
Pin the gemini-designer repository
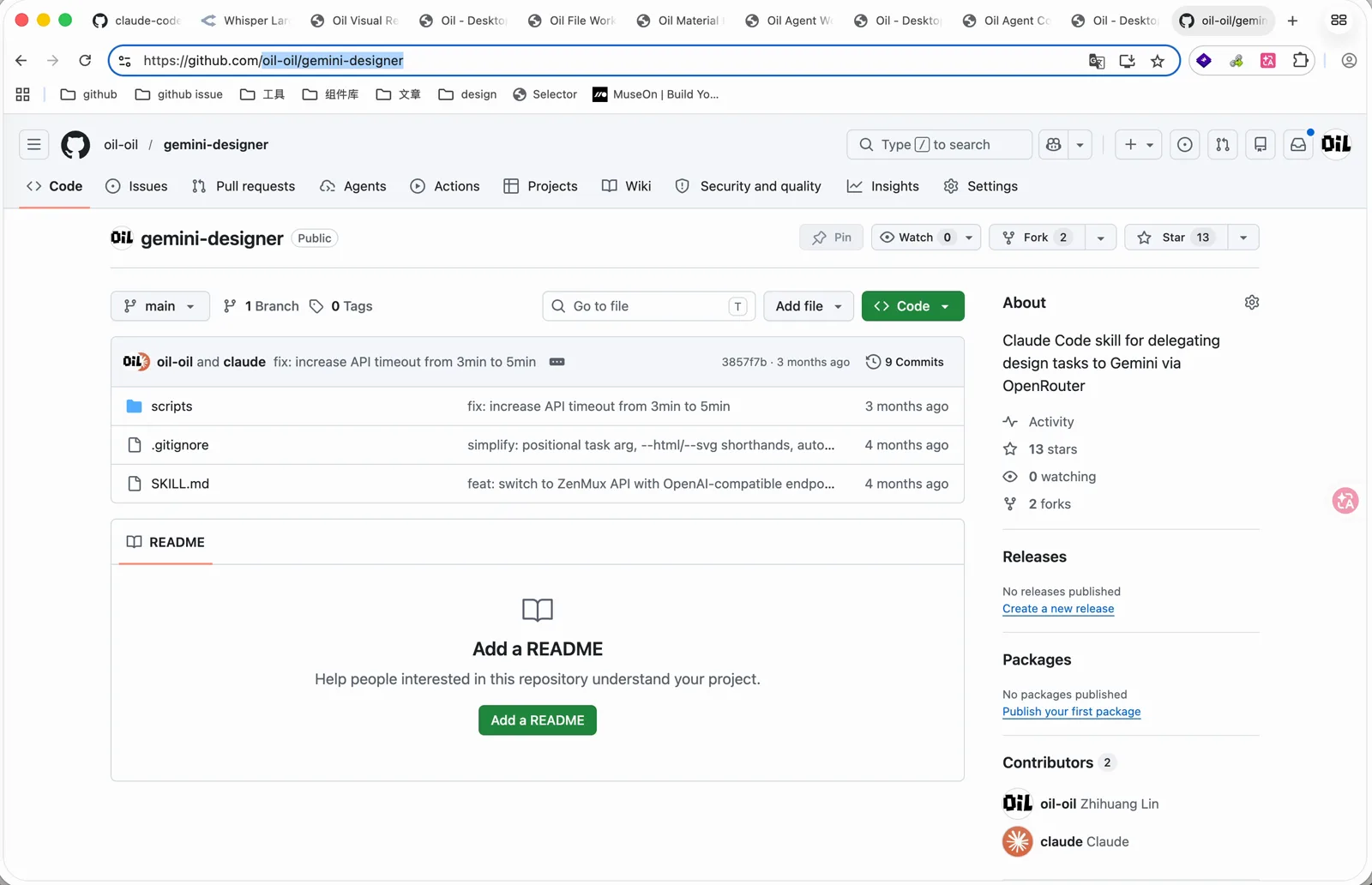tap(831, 238)
